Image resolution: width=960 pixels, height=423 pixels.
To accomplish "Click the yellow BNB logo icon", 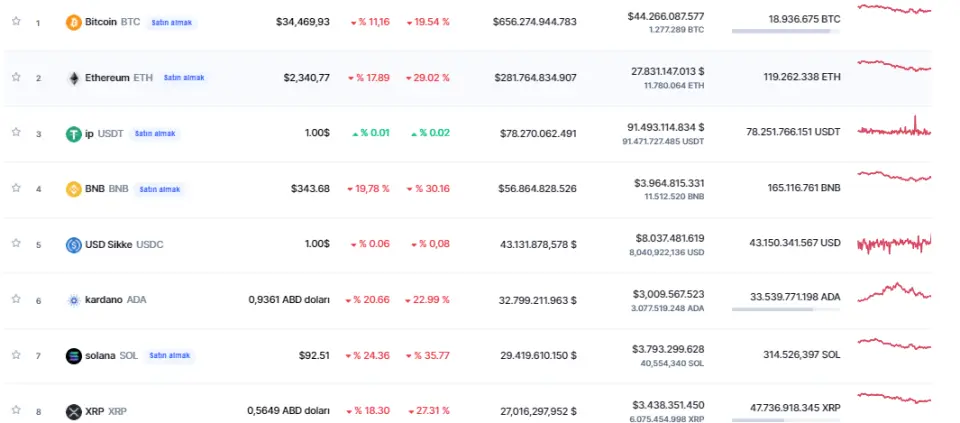I will click(x=73, y=189).
